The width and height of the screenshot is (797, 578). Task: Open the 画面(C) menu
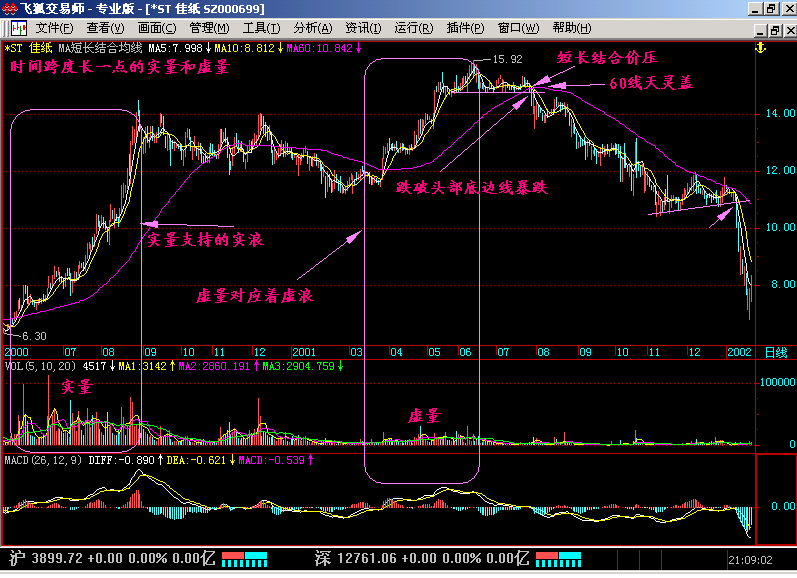158,28
